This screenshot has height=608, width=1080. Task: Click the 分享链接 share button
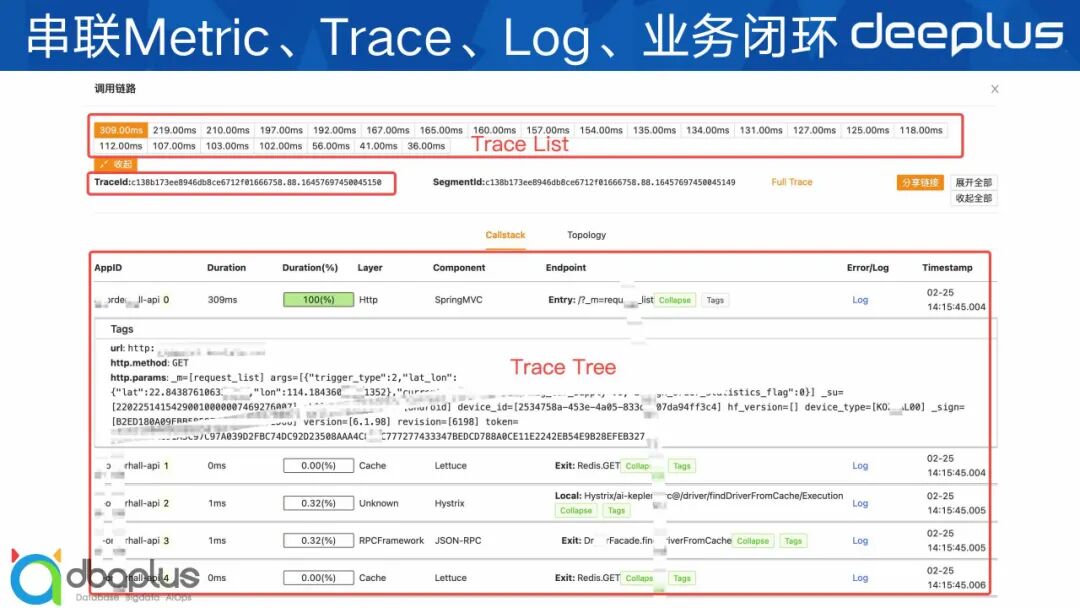[920, 182]
